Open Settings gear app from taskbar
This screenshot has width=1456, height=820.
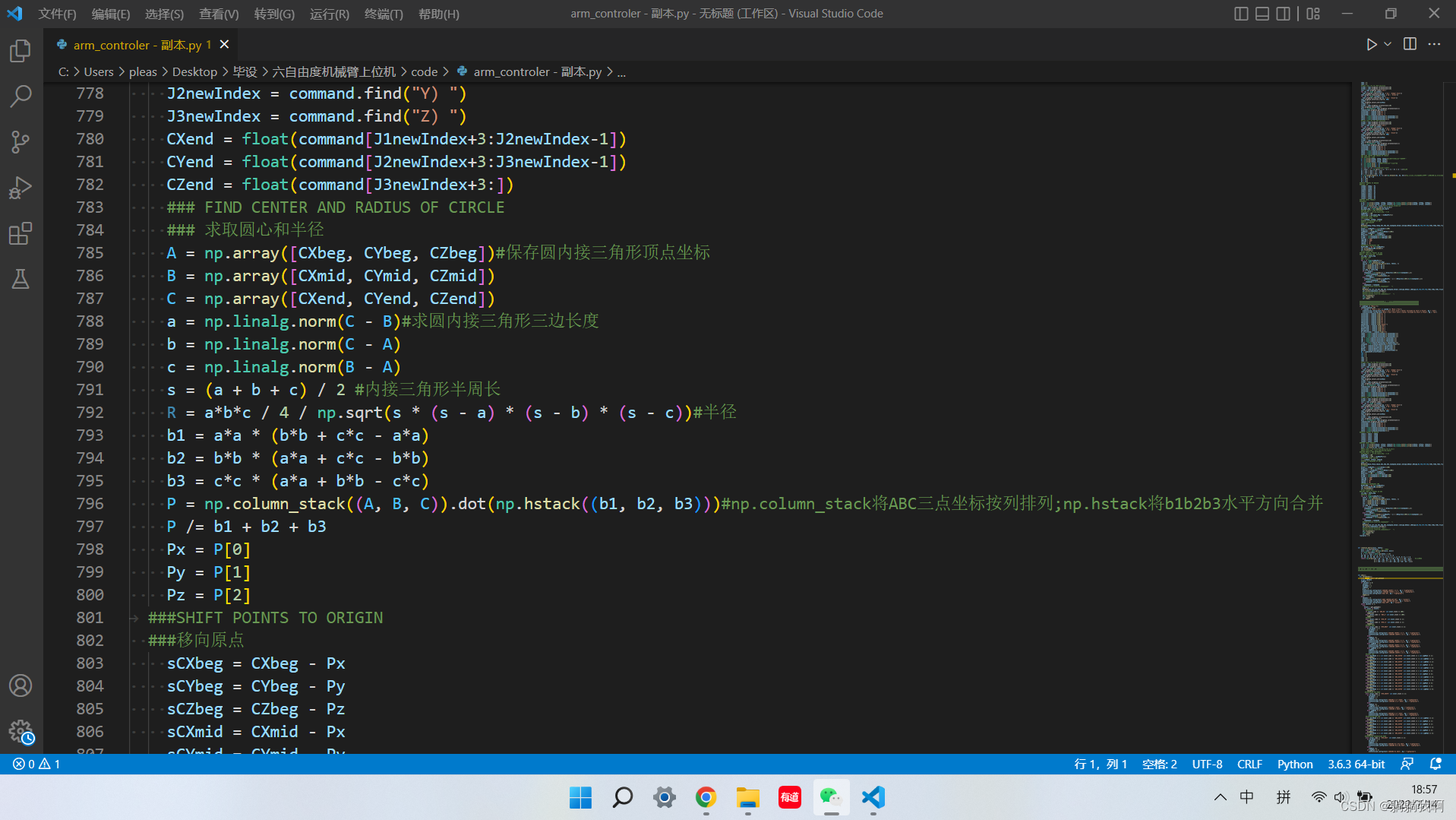pyautogui.click(x=665, y=797)
